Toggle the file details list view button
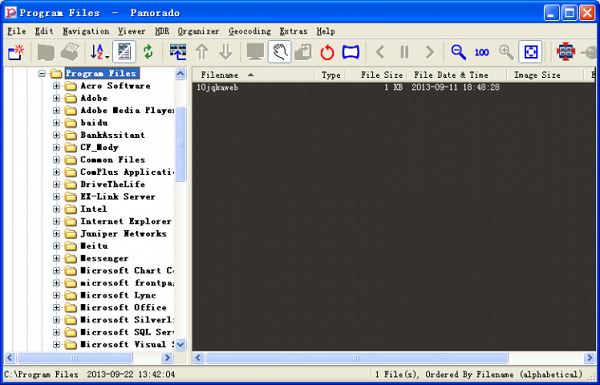Screen dimensions: 600x385 point(124,52)
